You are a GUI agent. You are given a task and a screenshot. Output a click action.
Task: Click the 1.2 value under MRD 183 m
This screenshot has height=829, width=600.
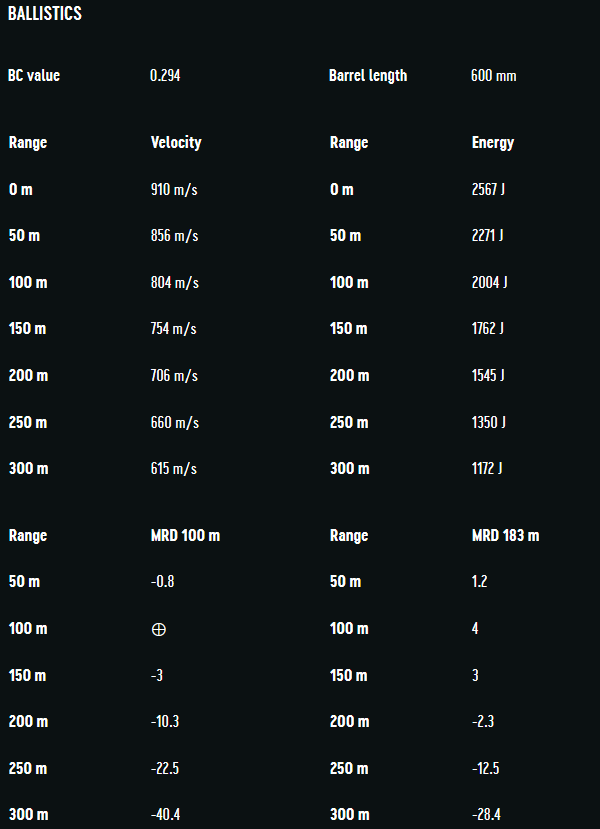tap(479, 582)
